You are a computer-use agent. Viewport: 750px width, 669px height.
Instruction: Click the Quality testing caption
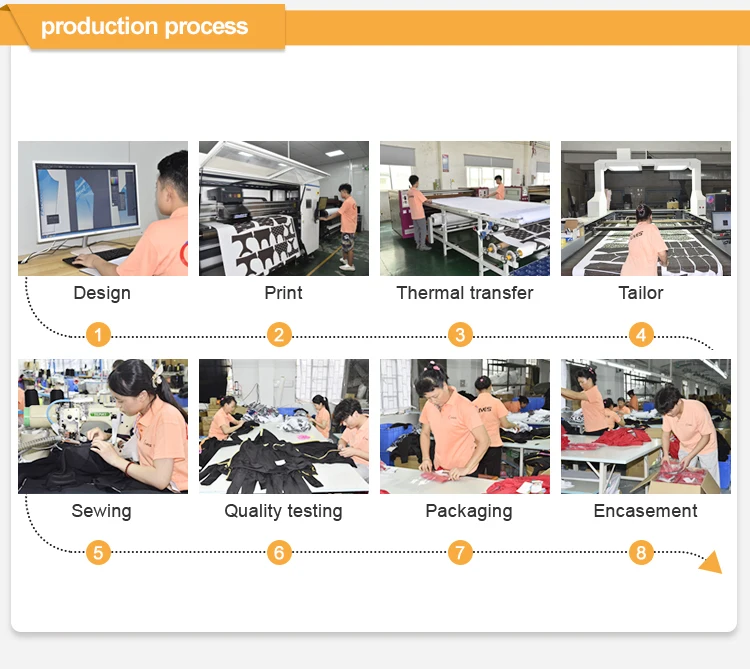tap(284, 511)
